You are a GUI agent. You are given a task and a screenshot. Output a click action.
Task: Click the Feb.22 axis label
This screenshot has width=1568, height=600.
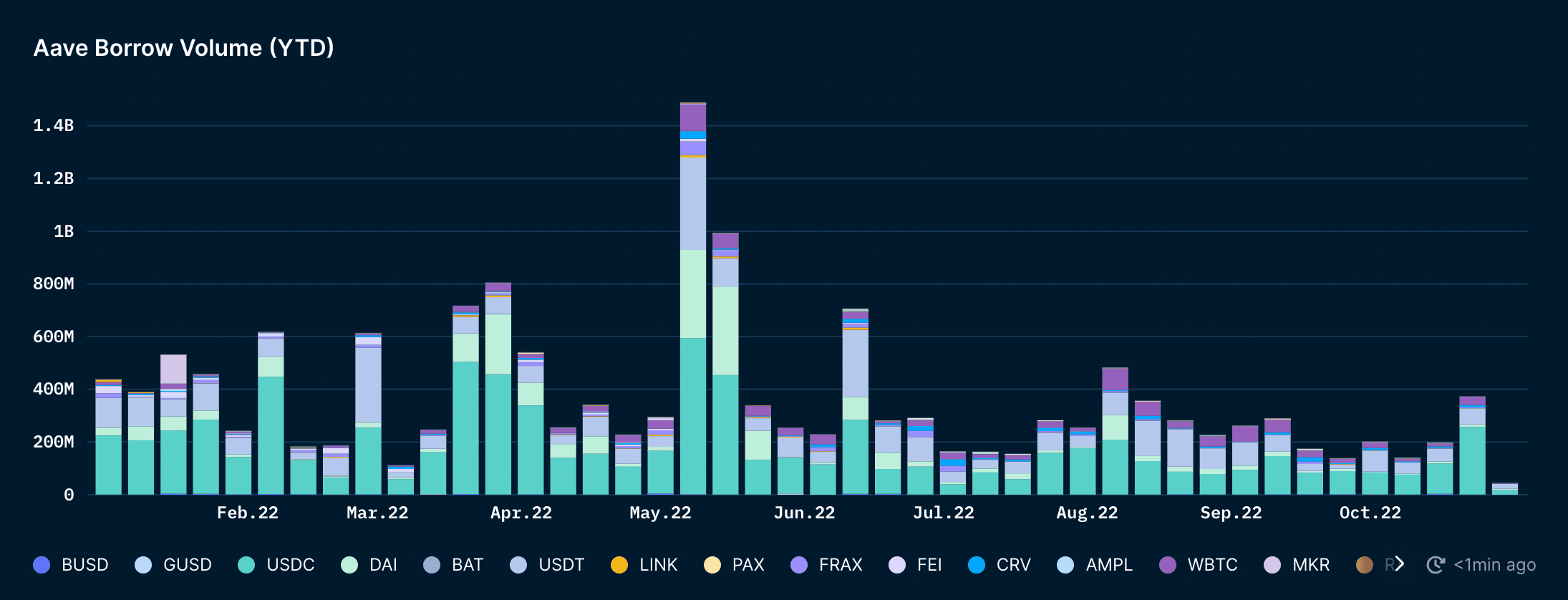pyautogui.click(x=248, y=513)
